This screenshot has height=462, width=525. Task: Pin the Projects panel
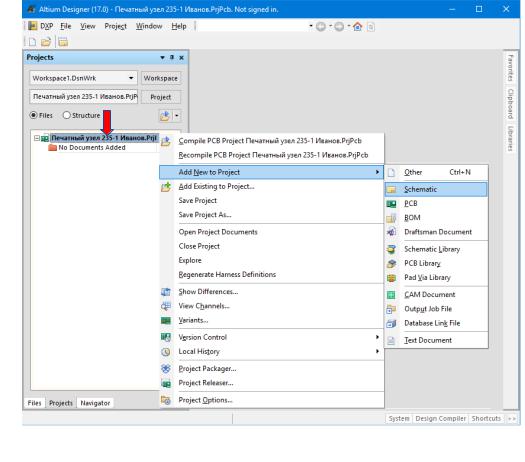(172, 58)
